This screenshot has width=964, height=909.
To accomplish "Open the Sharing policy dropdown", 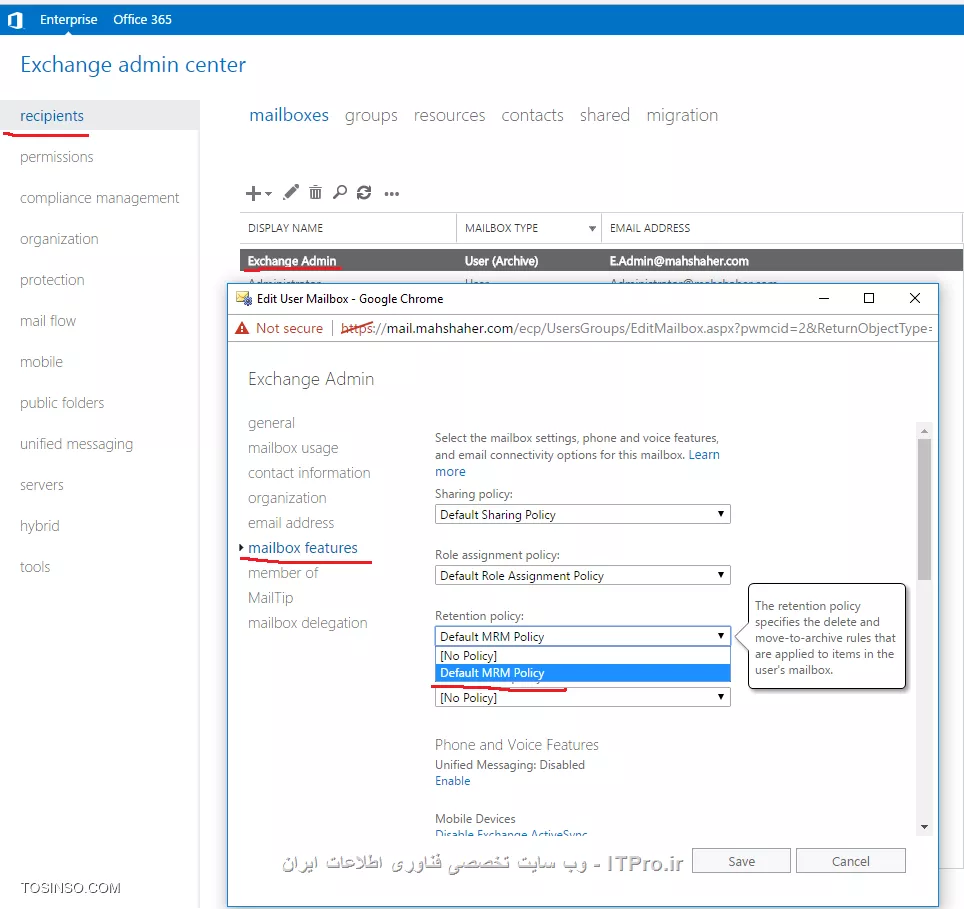I will tap(582, 514).
